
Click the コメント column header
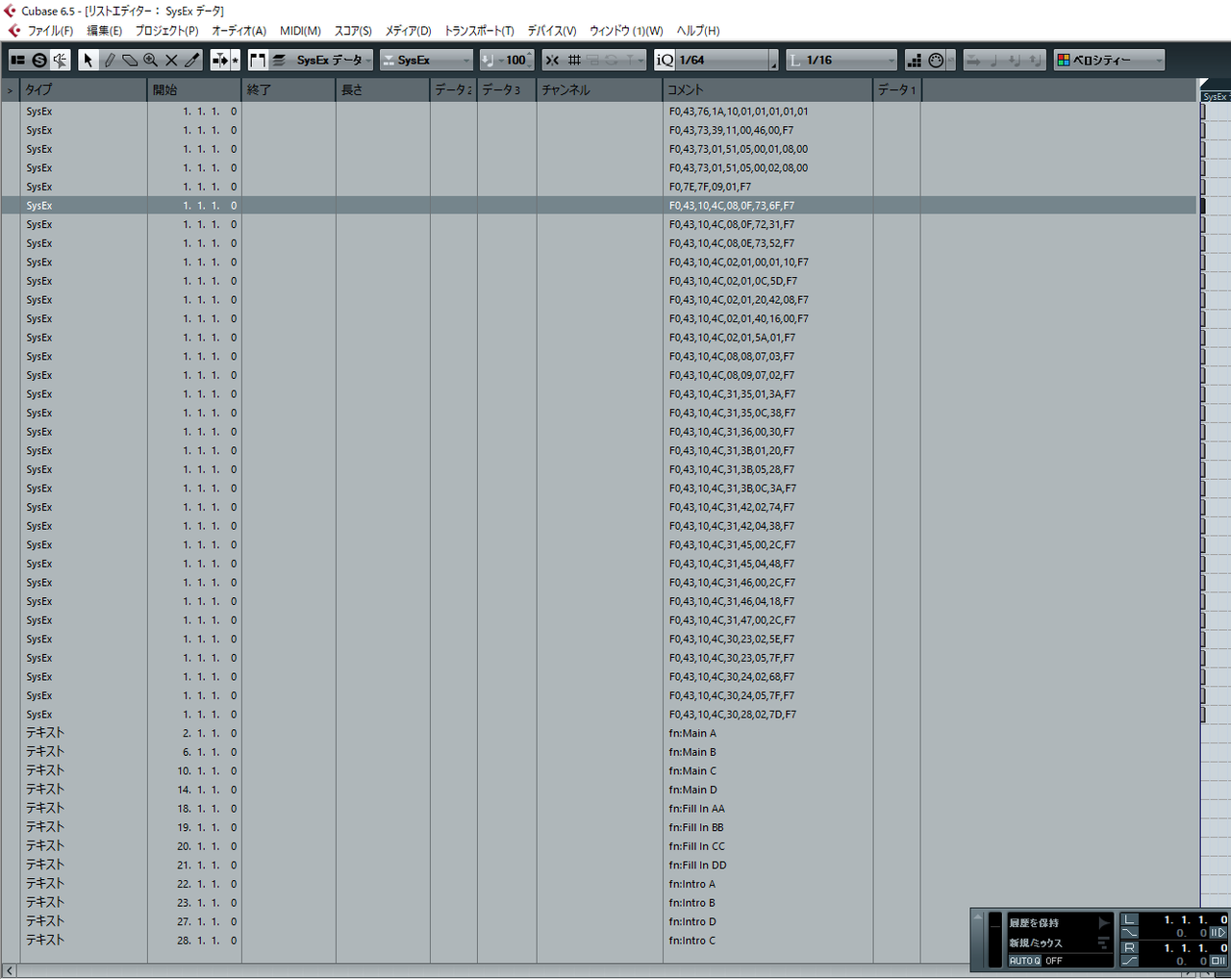767,89
